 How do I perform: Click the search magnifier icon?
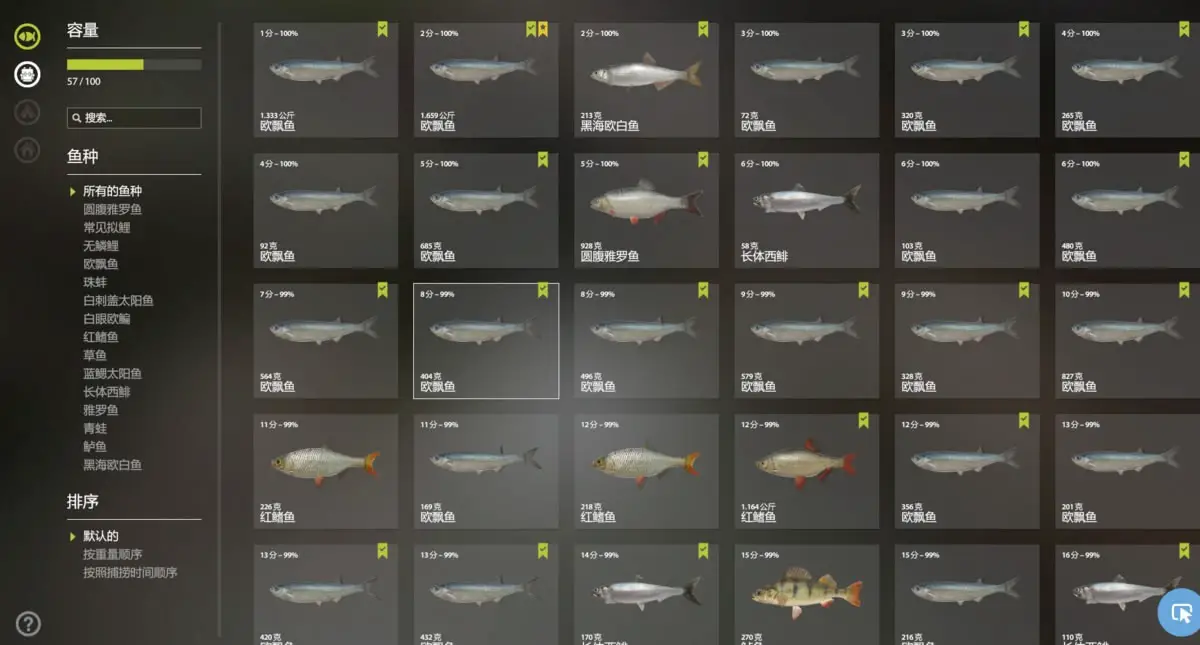tap(76, 118)
